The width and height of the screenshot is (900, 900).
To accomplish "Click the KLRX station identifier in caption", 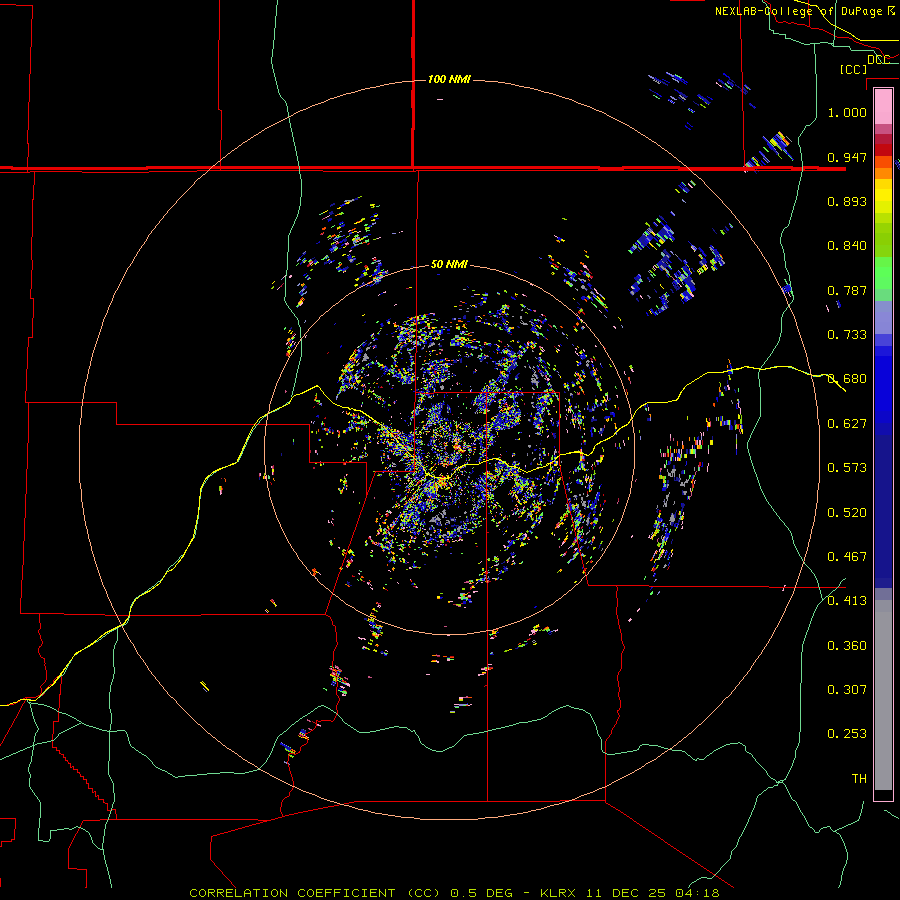I will [x=557, y=893].
